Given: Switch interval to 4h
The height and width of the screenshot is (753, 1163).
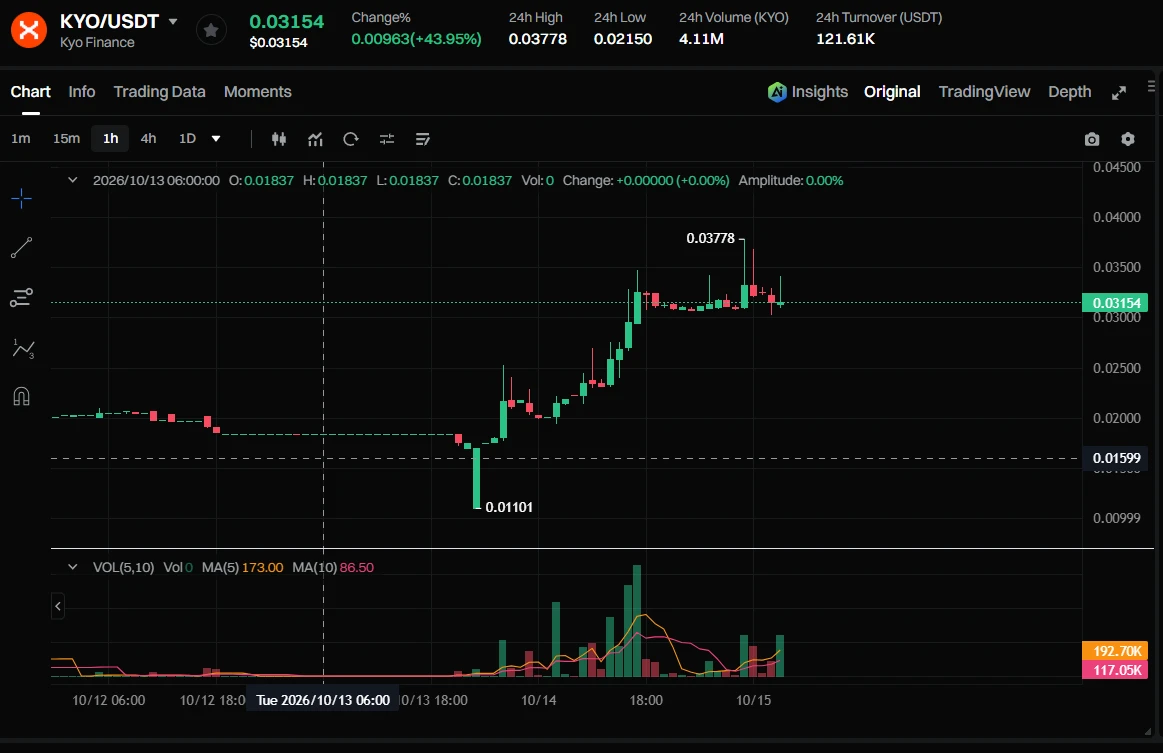Looking at the screenshot, I should coord(148,139).
